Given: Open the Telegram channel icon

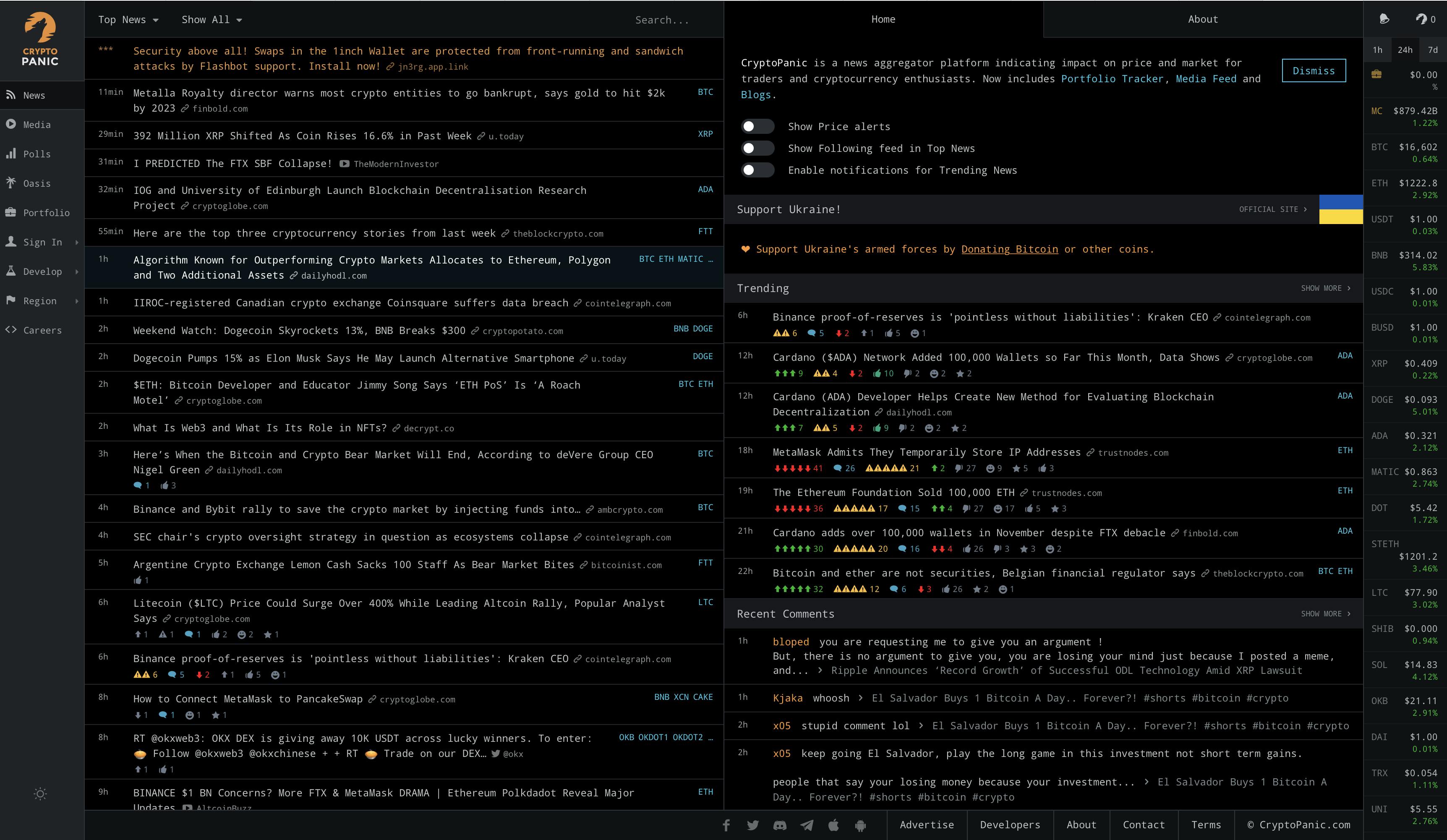Looking at the screenshot, I should (x=807, y=825).
